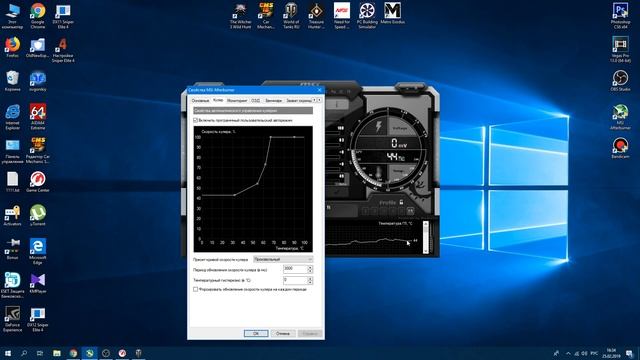
Task: Launch PC Building Simulator shortcut
Action: click(x=367, y=16)
